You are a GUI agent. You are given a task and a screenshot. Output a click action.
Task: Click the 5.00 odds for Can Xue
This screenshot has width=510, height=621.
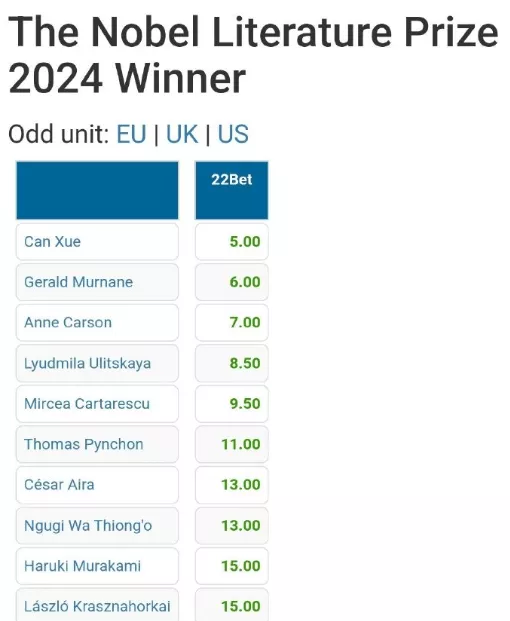tap(232, 242)
